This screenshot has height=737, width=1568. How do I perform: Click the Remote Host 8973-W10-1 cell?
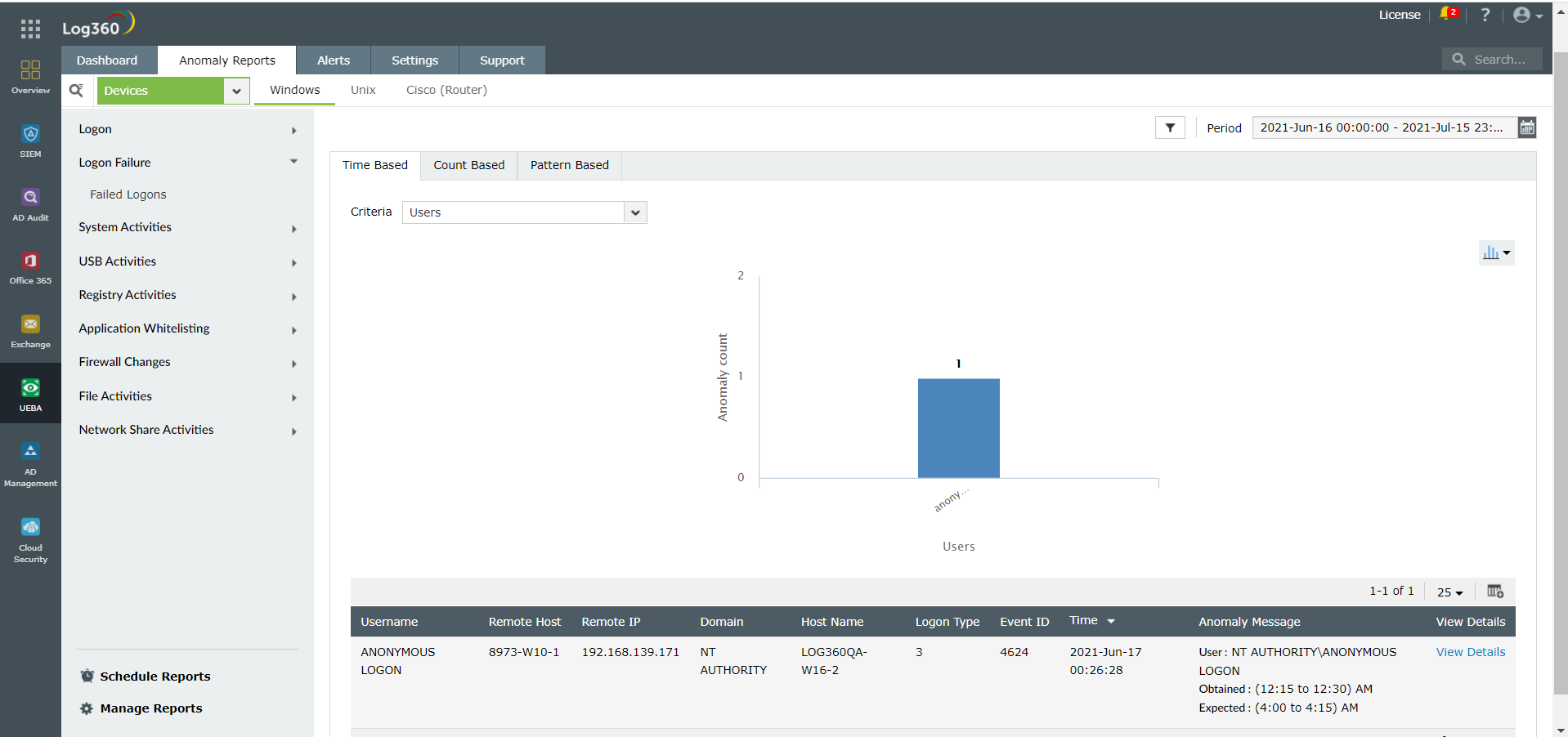(524, 652)
